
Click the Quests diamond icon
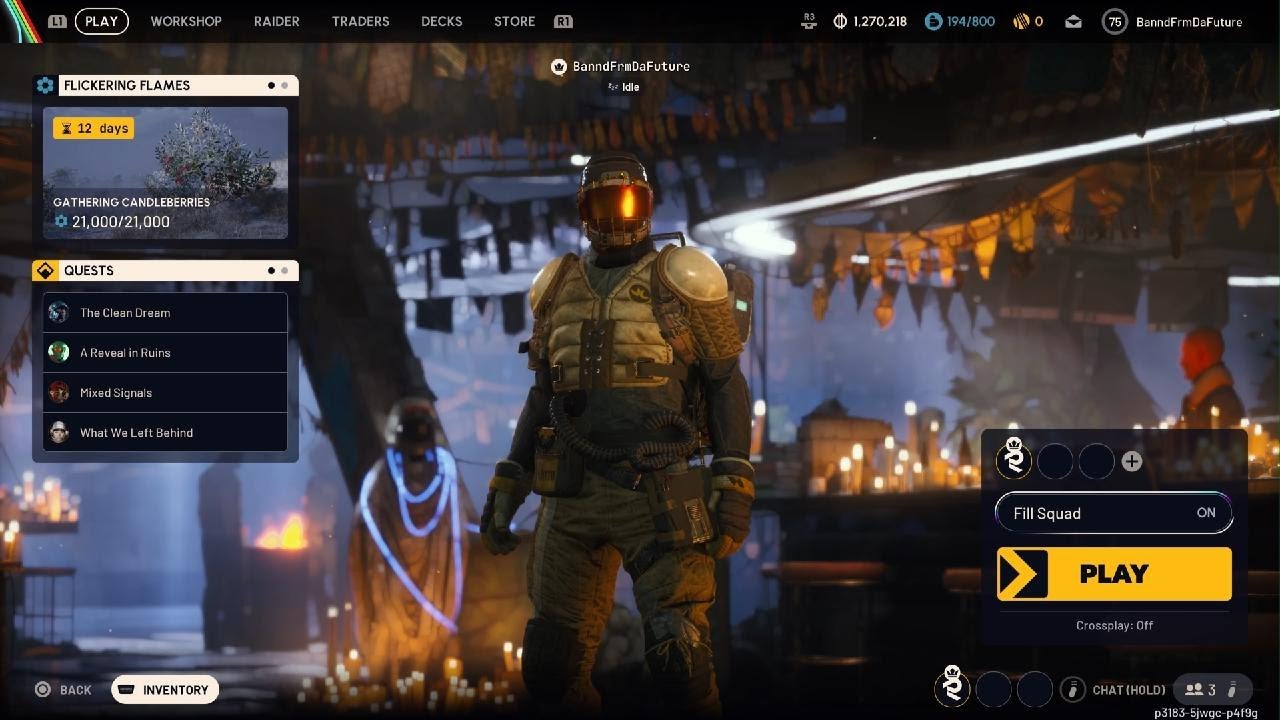pyautogui.click(x=45, y=270)
